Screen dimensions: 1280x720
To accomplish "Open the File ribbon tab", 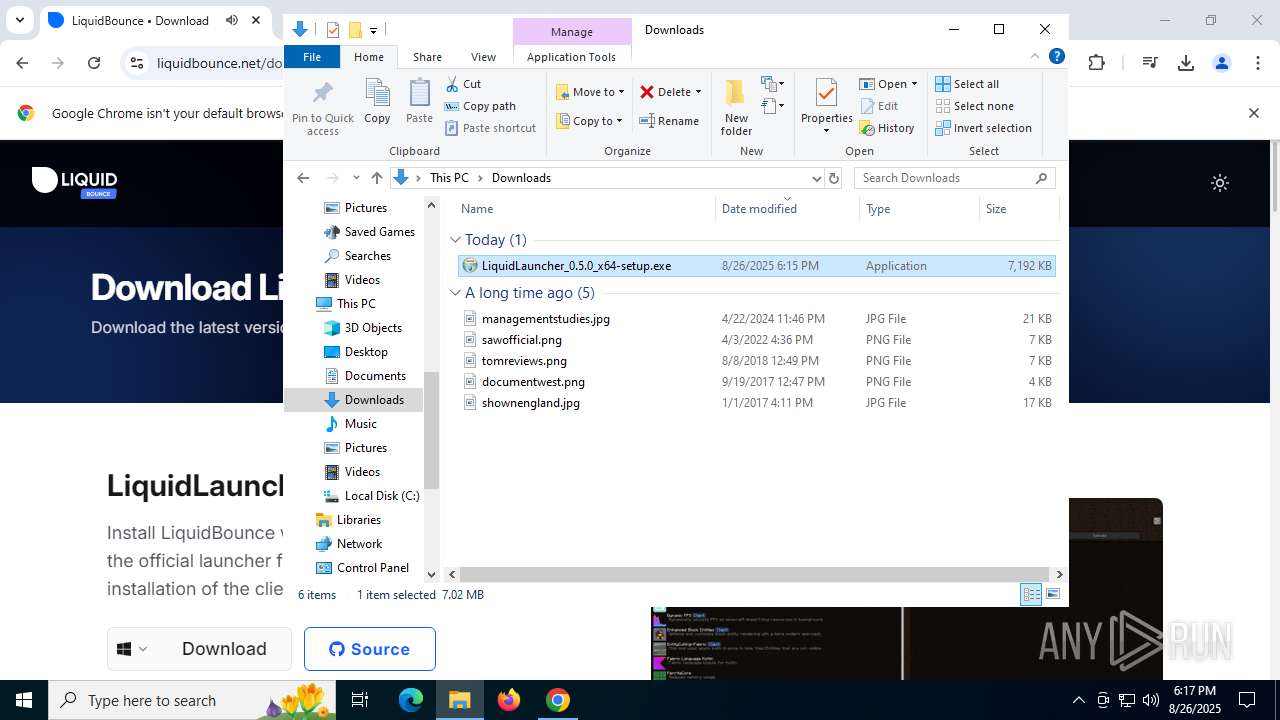I will 312,57.
